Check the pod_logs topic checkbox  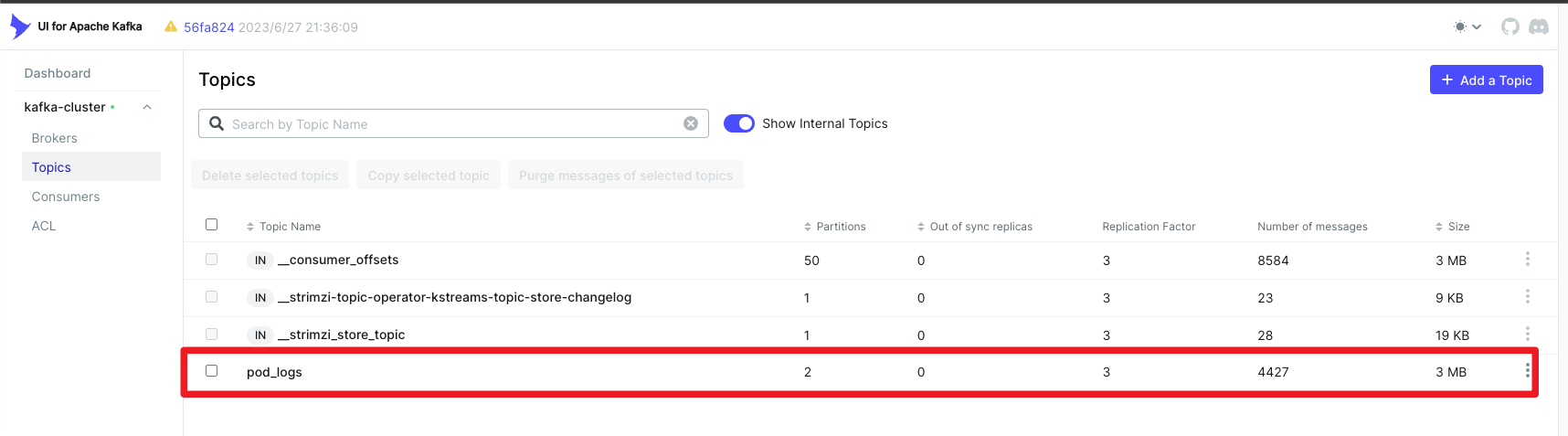click(x=212, y=370)
